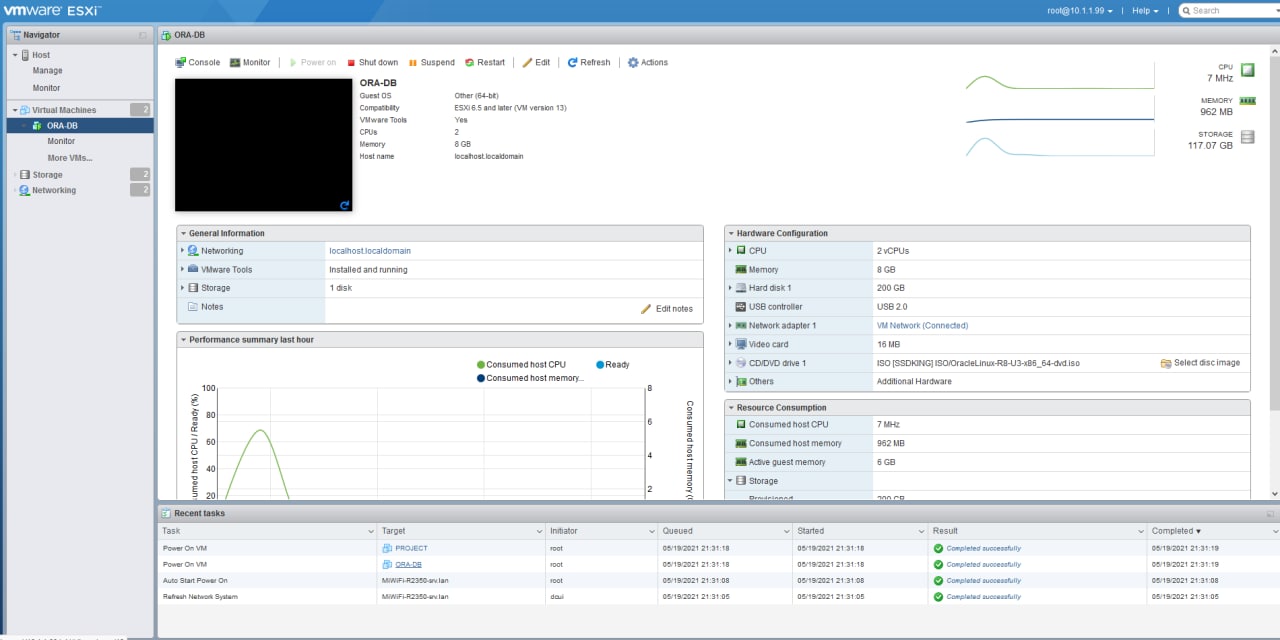
Task: Expand the Networking row in General Information
Action: 182,251
